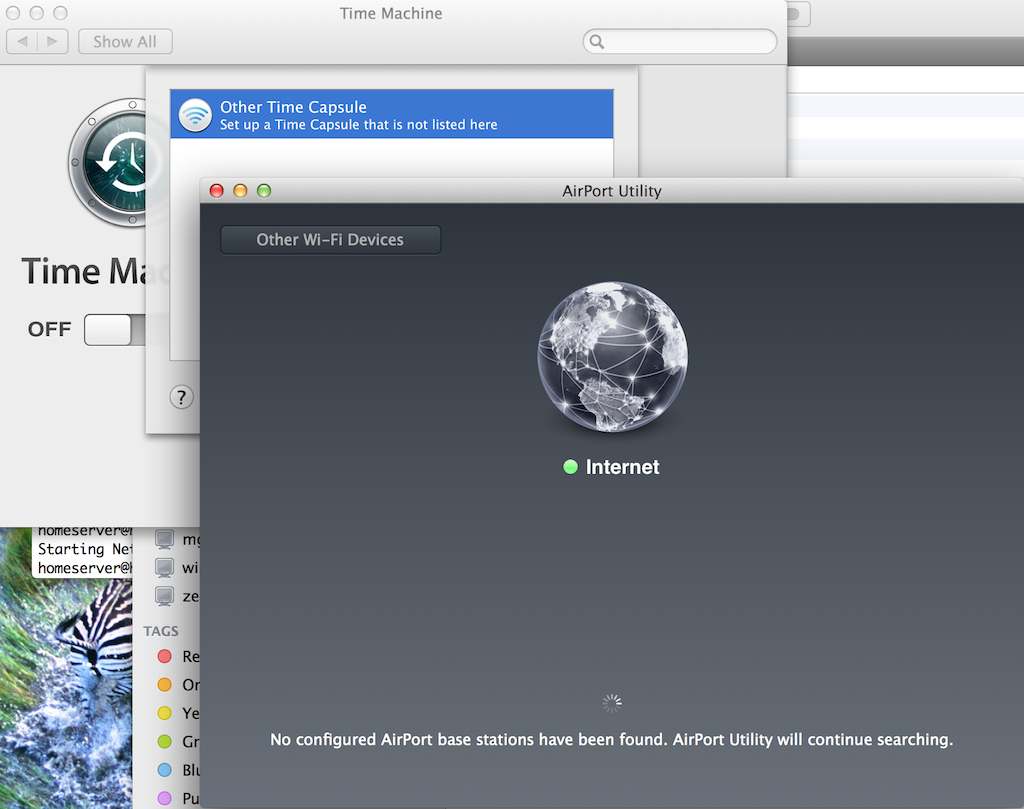Go forward with Time Machine's right arrow
The width and height of the screenshot is (1024, 809).
point(52,42)
